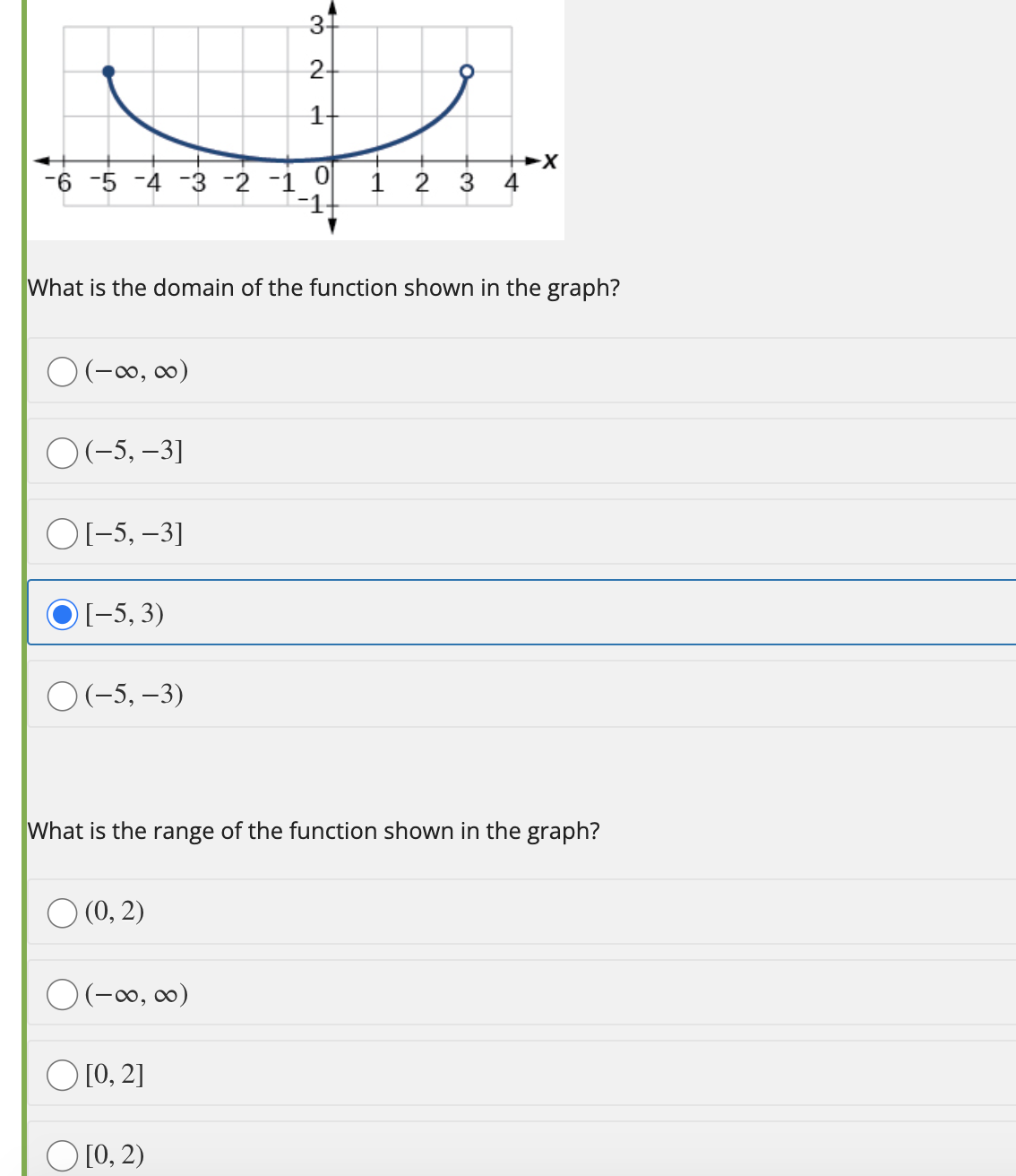Click the currently selected [−5, 3) radio button
The width and height of the screenshot is (1016, 1176).
(x=62, y=615)
